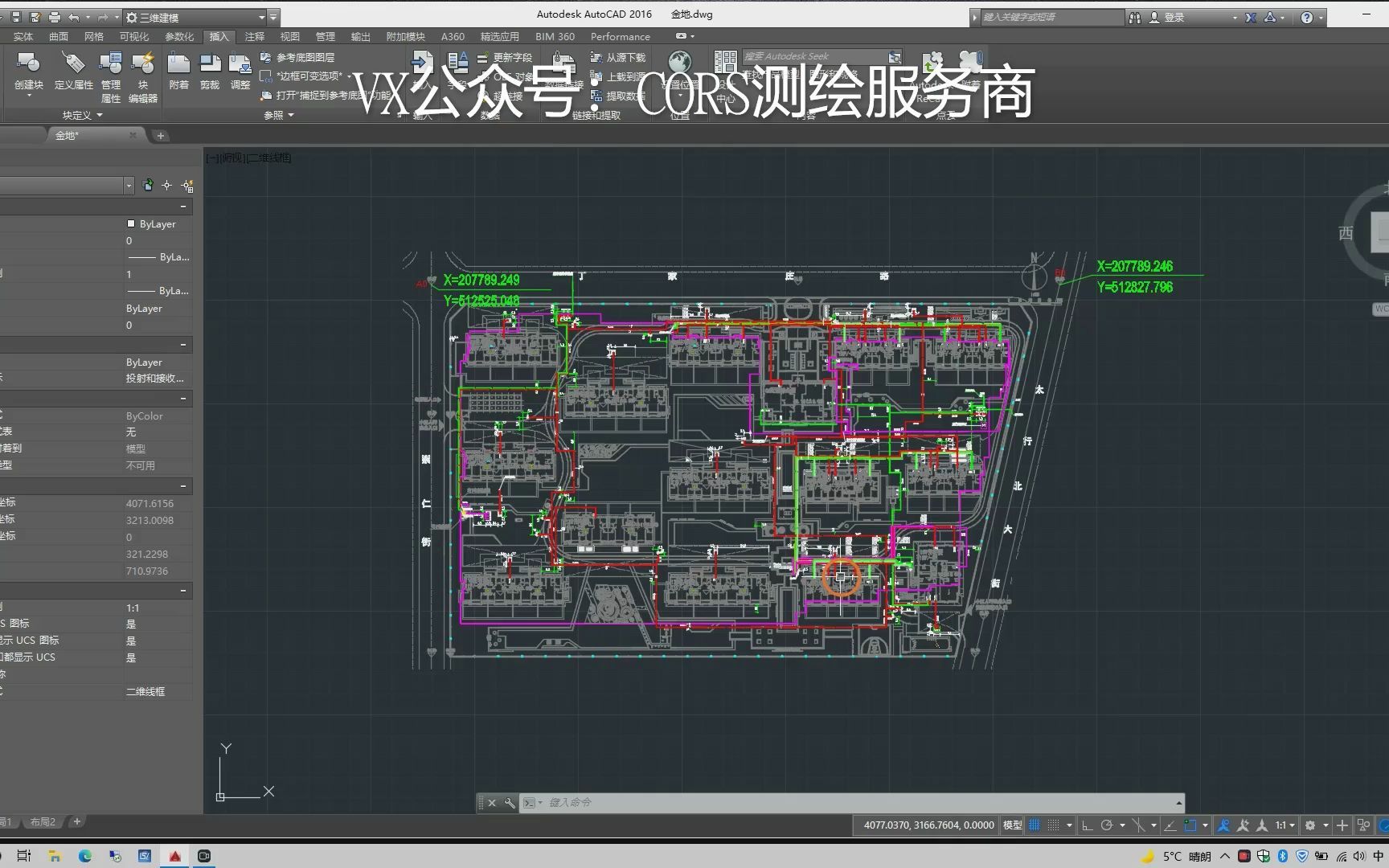This screenshot has height=868, width=1389.
Task: Launch the 块编辑器 (Block Editor)
Action: [x=143, y=77]
